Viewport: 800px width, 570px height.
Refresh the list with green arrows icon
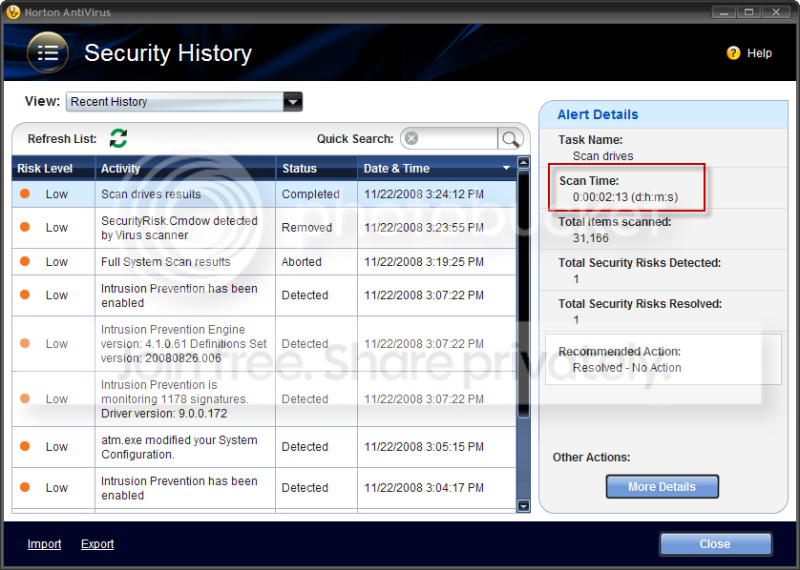point(118,138)
